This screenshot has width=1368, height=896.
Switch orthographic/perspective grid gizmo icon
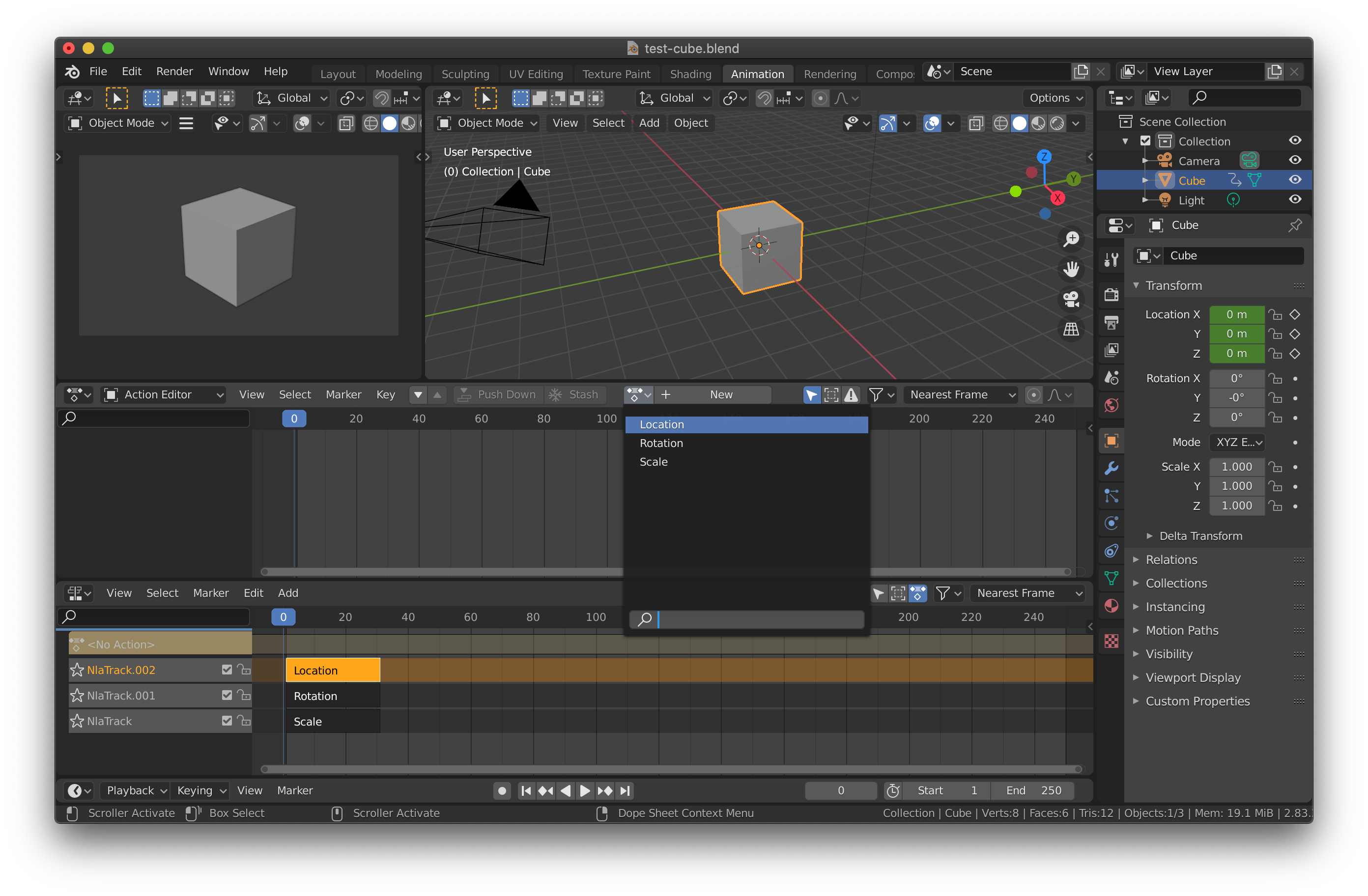[1071, 329]
